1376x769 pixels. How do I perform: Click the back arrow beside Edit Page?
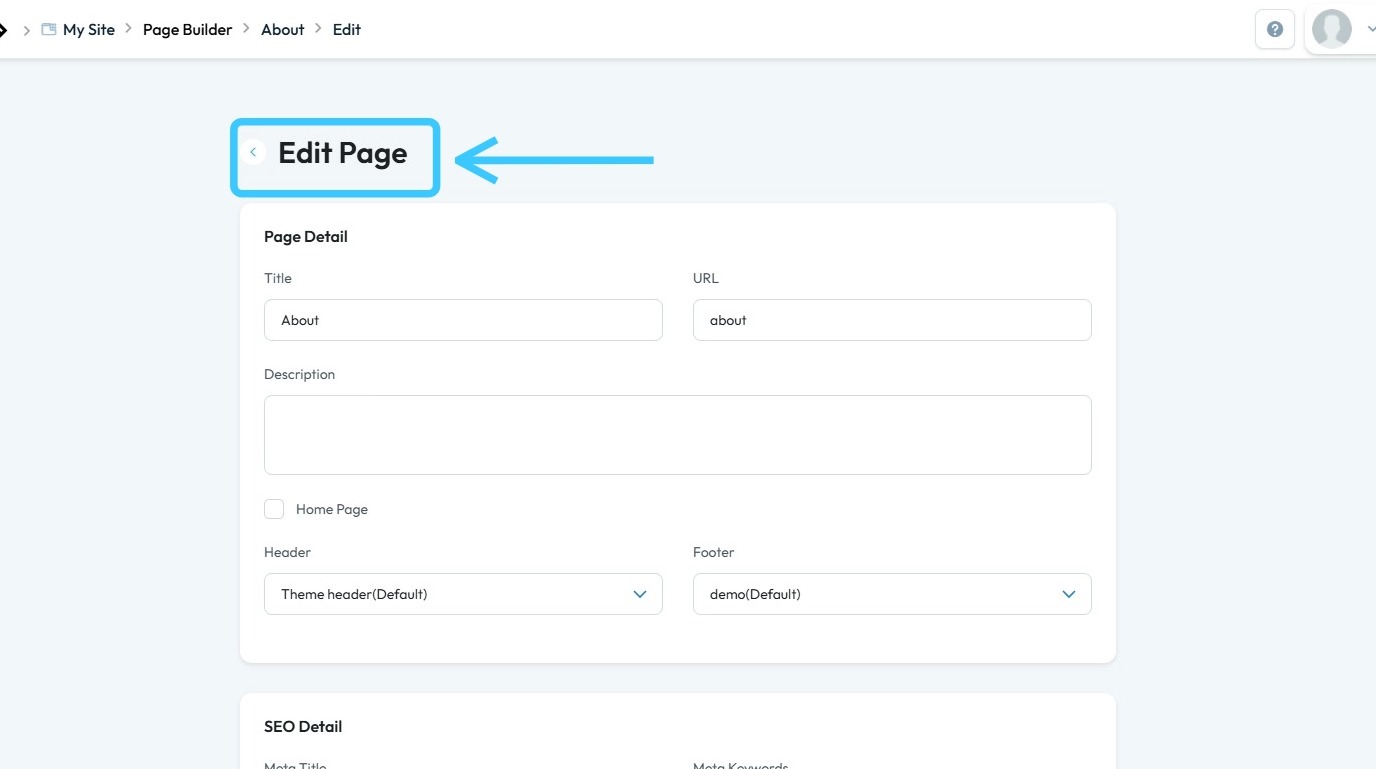[x=253, y=152]
